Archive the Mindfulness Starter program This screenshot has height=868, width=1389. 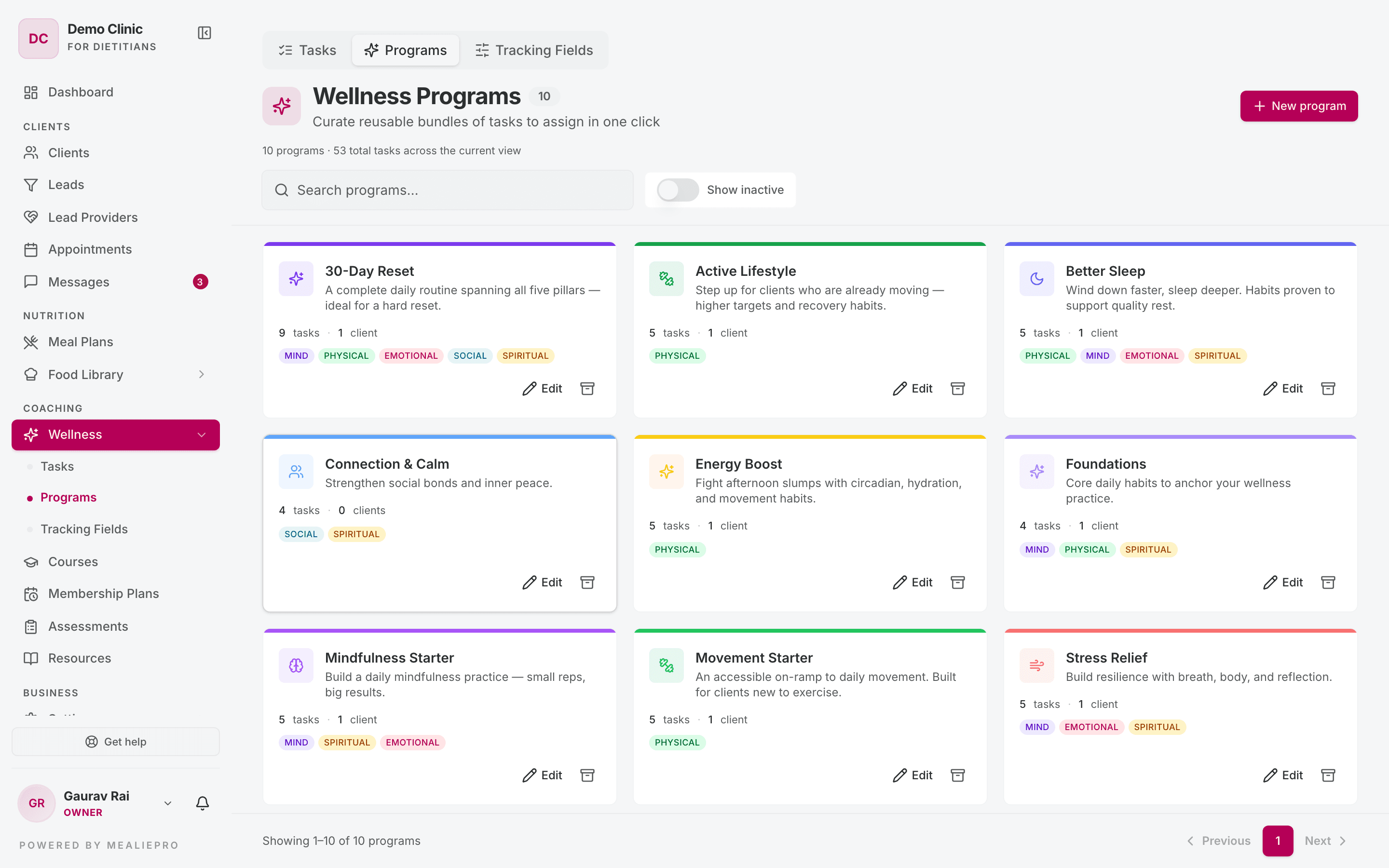[587, 775]
